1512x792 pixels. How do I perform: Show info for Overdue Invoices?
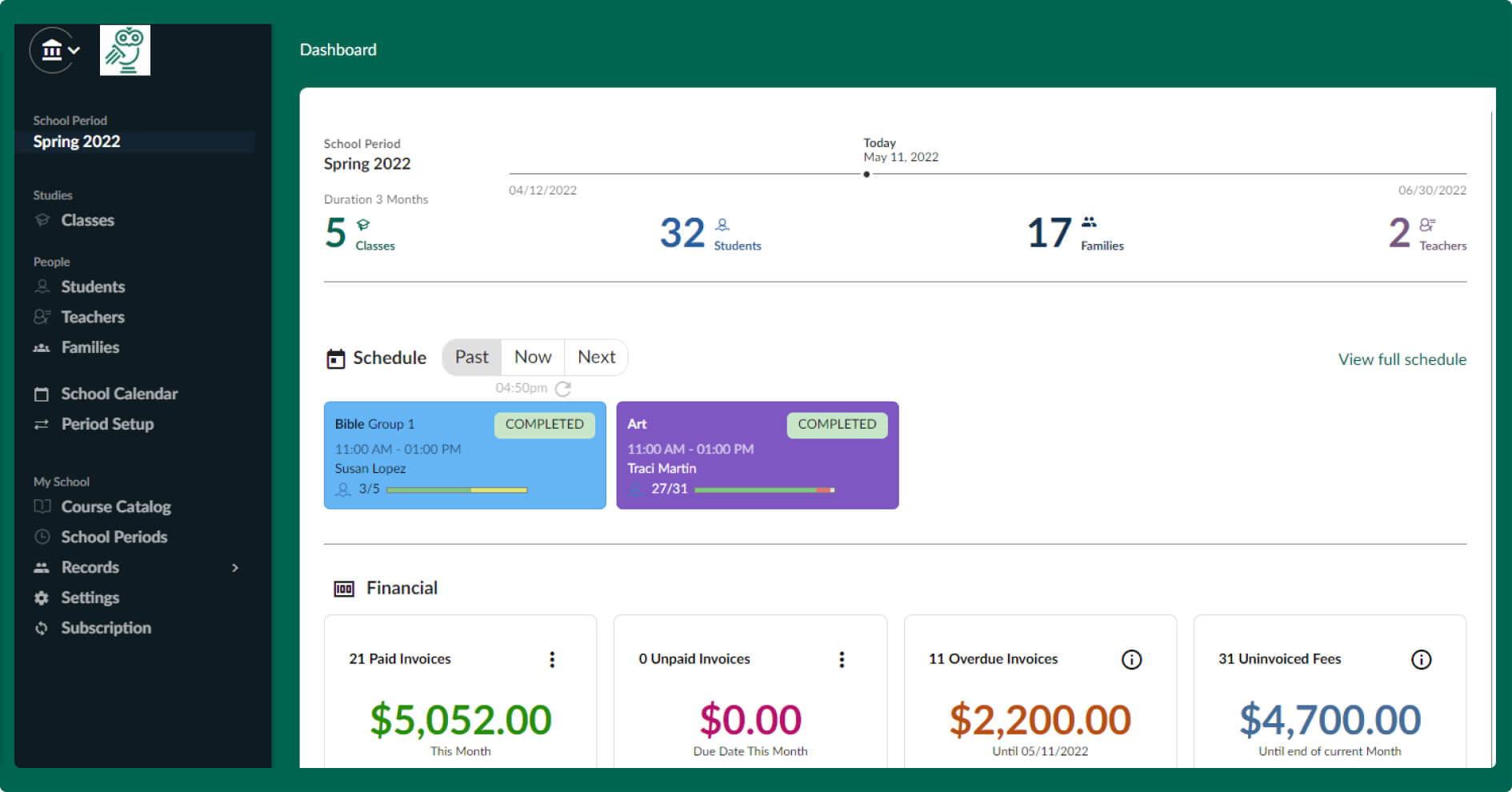(1131, 659)
